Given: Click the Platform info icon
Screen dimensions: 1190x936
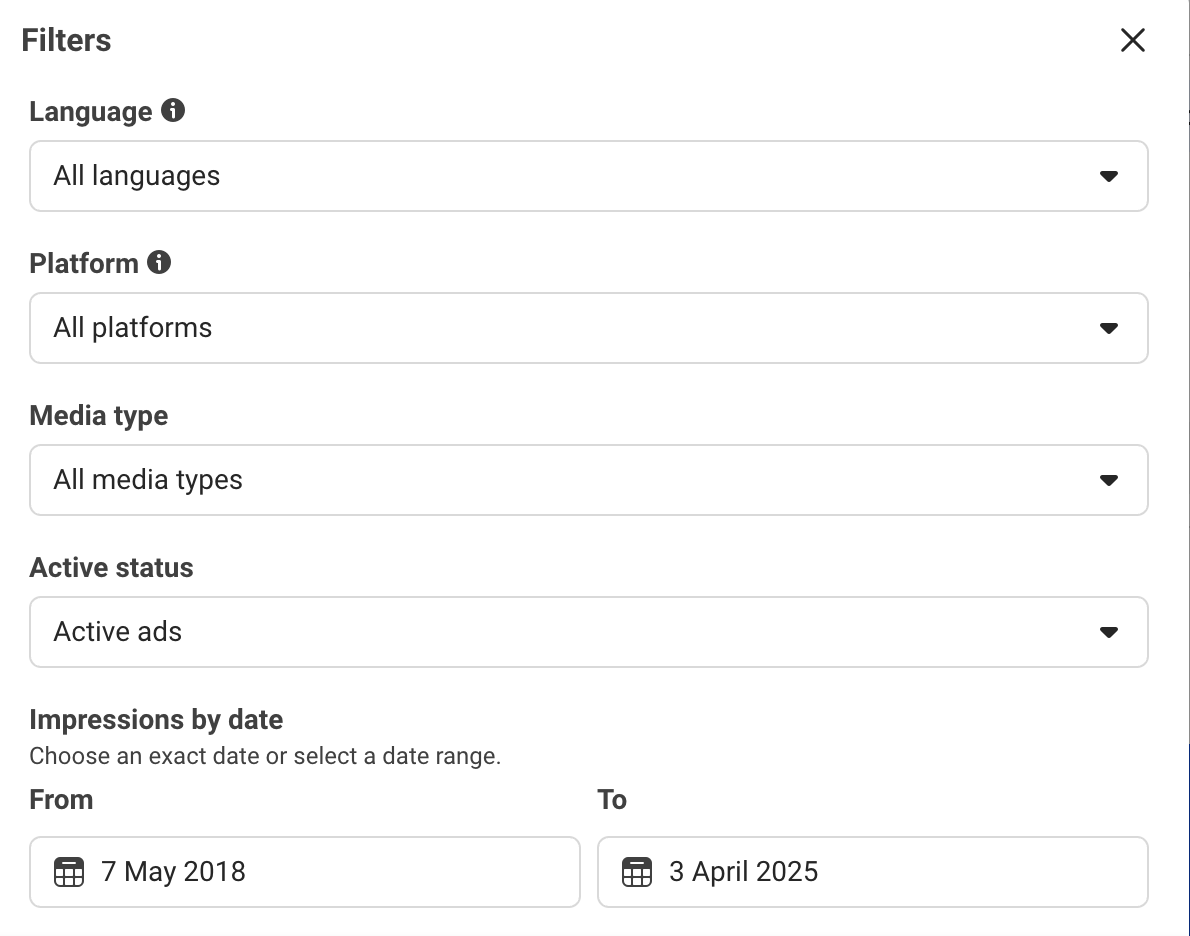Looking at the screenshot, I should (x=160, y=263).
